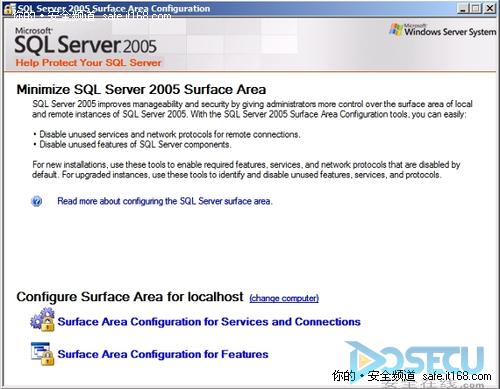Open Surface Area Configuration for Features link

pyautogui.click(x=163, y=354)
